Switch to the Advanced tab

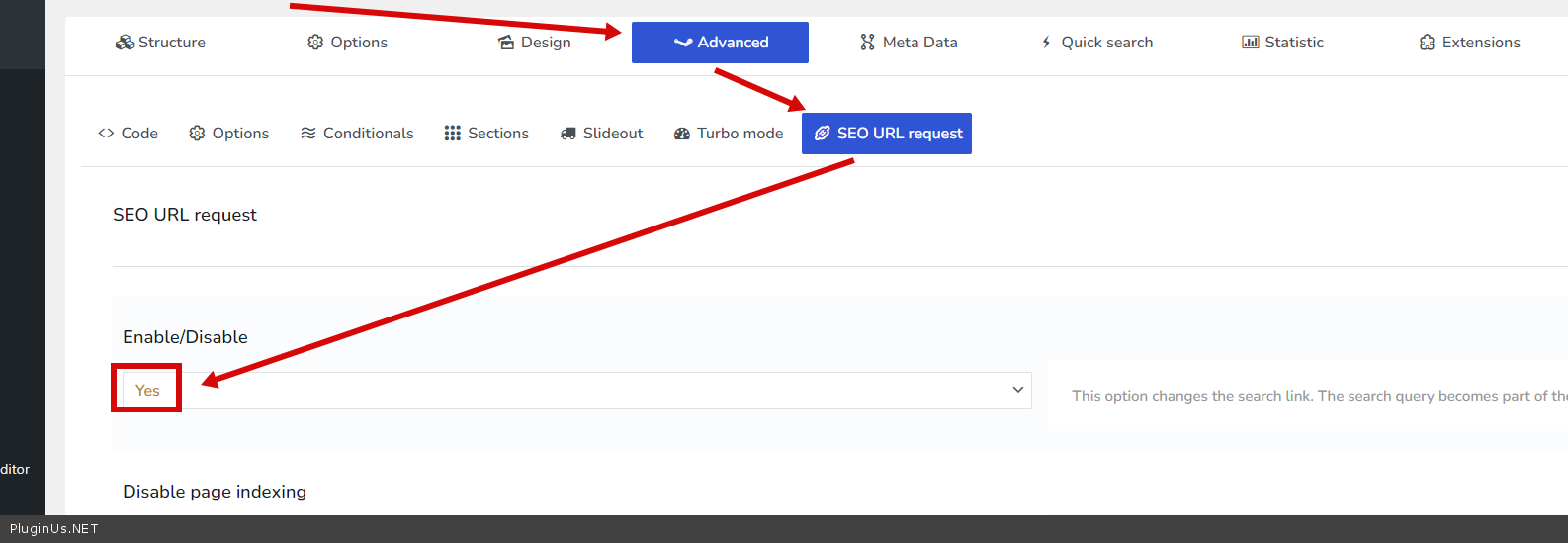click(x=720, y=43)
